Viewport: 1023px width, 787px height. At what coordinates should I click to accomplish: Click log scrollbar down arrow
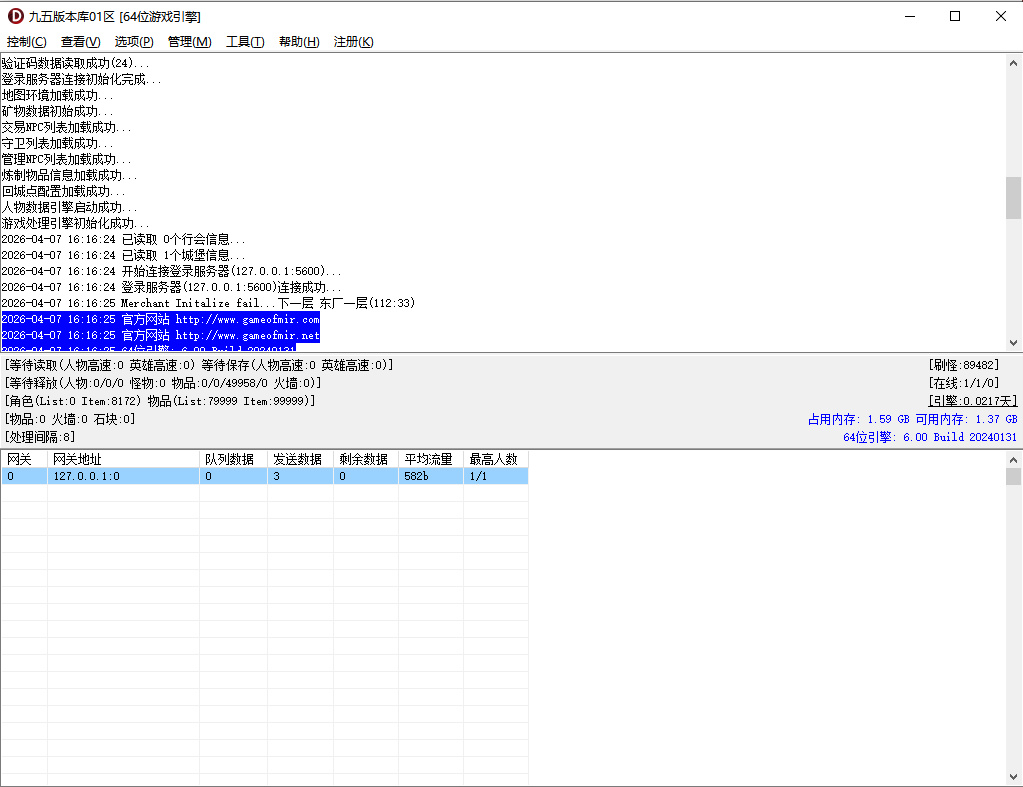pyautogui.click(x=1013, y=343)
